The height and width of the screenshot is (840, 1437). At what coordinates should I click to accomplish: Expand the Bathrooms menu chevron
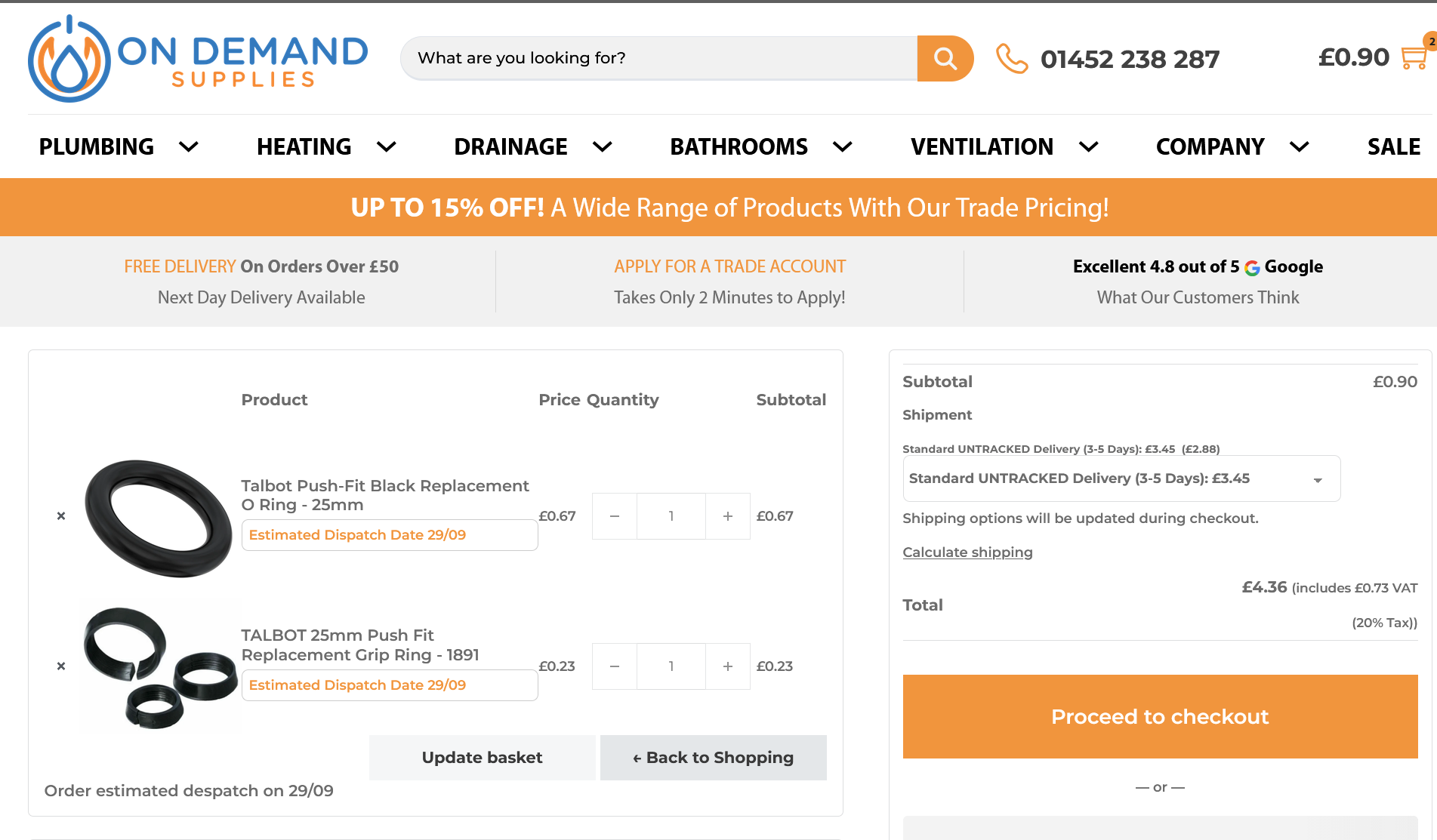tap(843, 146)
